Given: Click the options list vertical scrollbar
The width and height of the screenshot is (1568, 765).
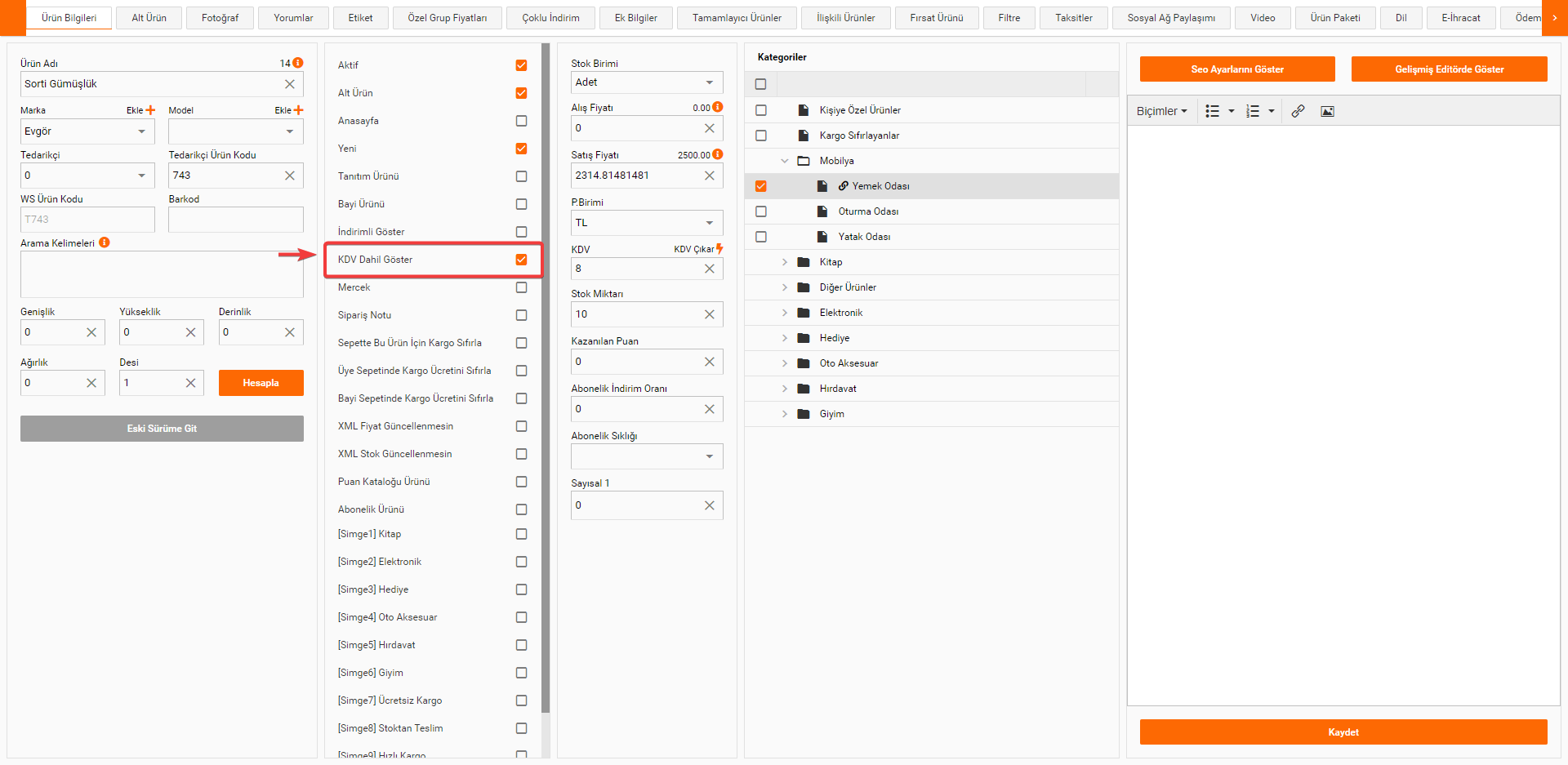Looking at the screenshot, I should coord(546,379).
